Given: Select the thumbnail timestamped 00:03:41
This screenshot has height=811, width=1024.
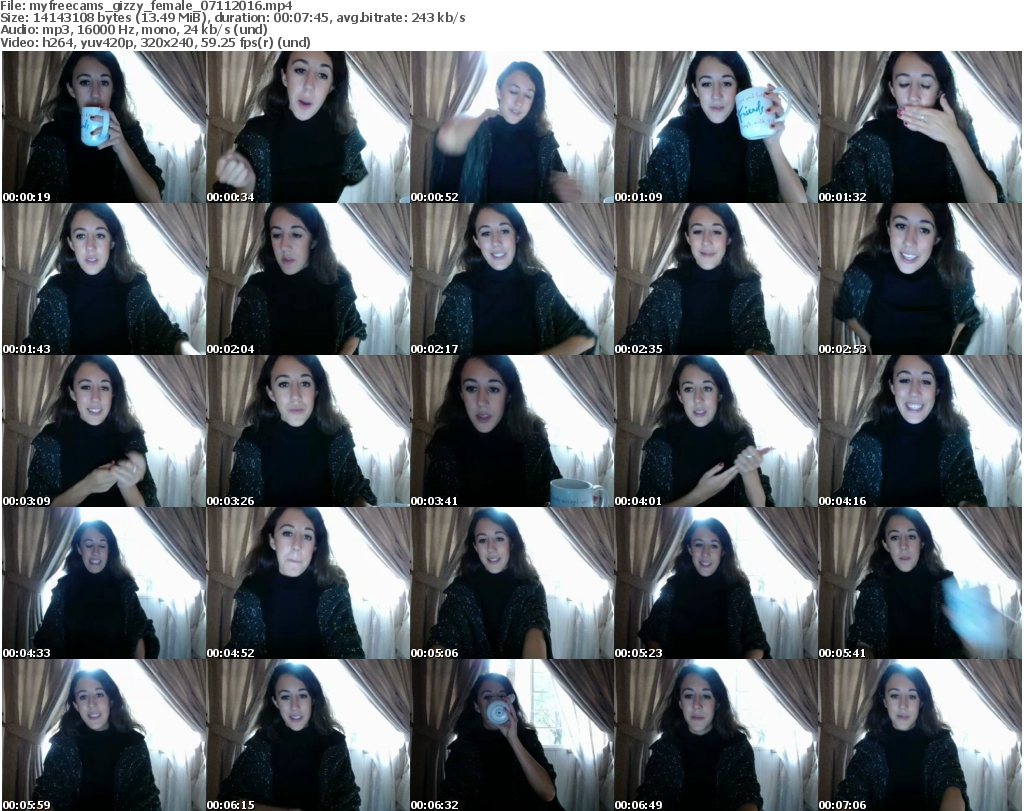Looking at the screenshot, I should [513, 431].
